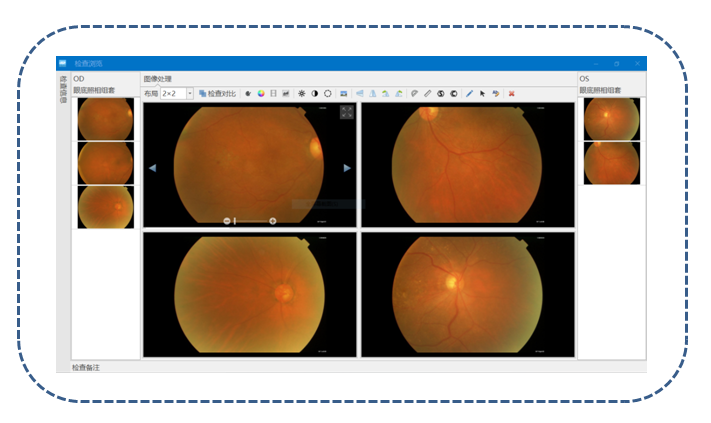
Task: Click the 检查对比 compare button
Action: click(217, 93)
